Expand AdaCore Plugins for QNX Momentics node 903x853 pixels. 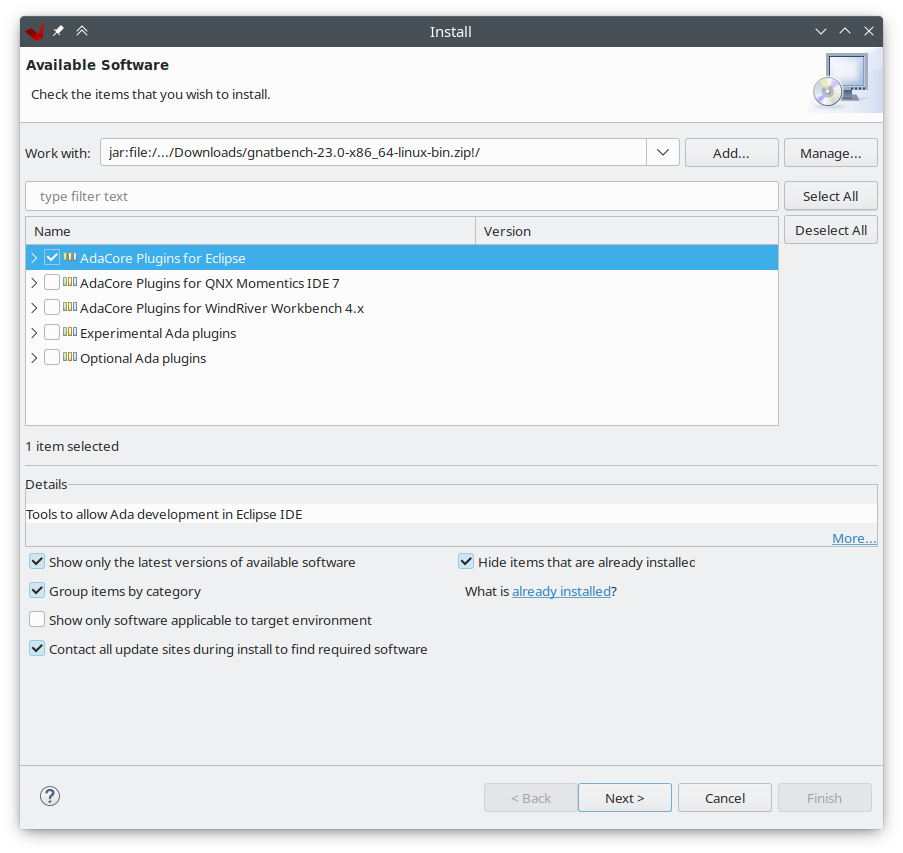[x=34, y=283]
